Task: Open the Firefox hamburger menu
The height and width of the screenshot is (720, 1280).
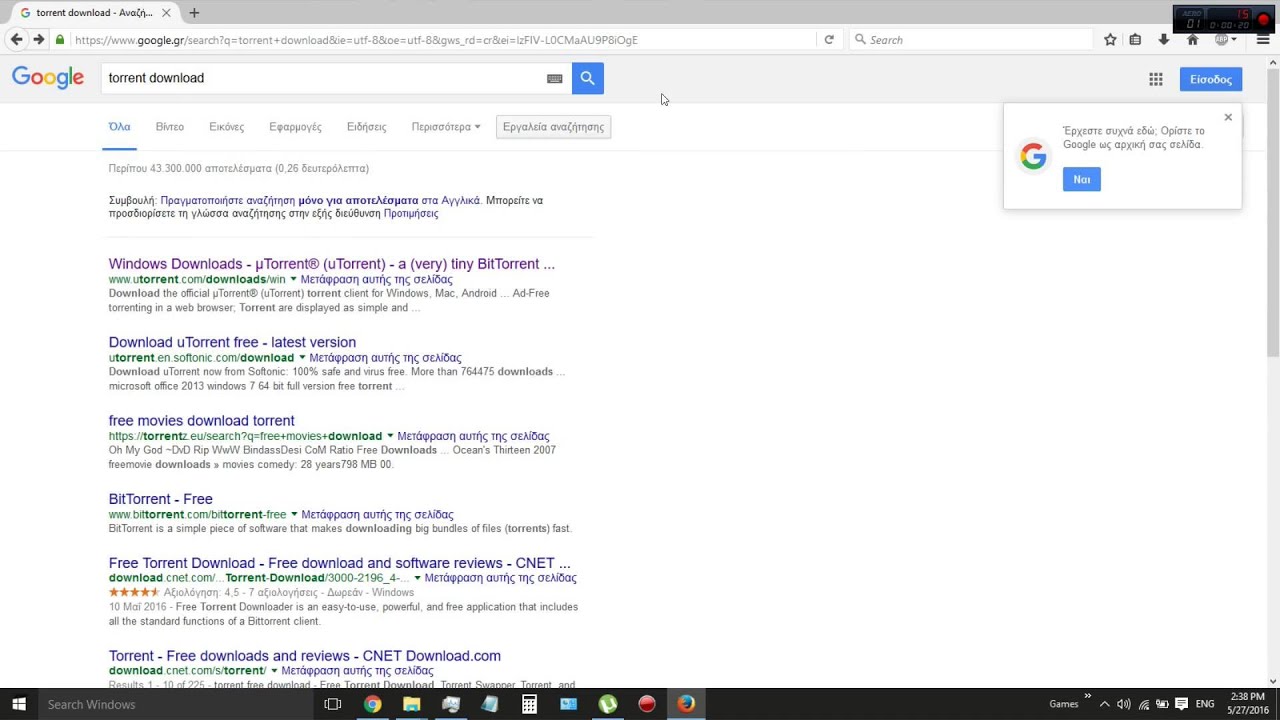Action: pyautogui.click(x=1263, y=40)
